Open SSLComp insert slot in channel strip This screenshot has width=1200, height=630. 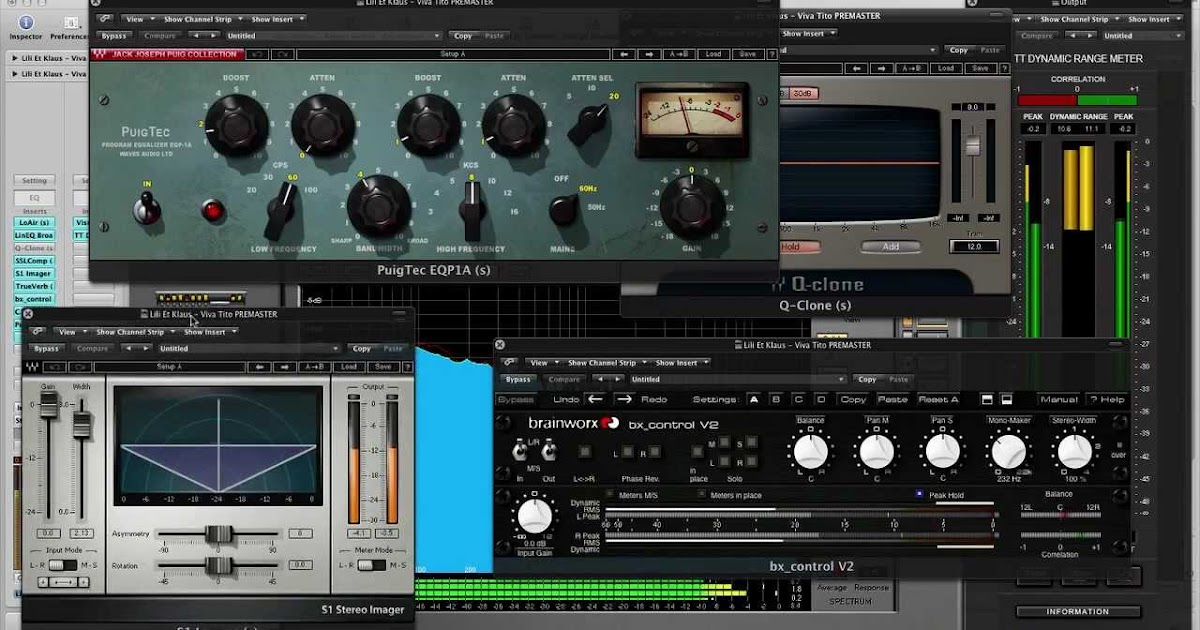click(x=35, y=260)
